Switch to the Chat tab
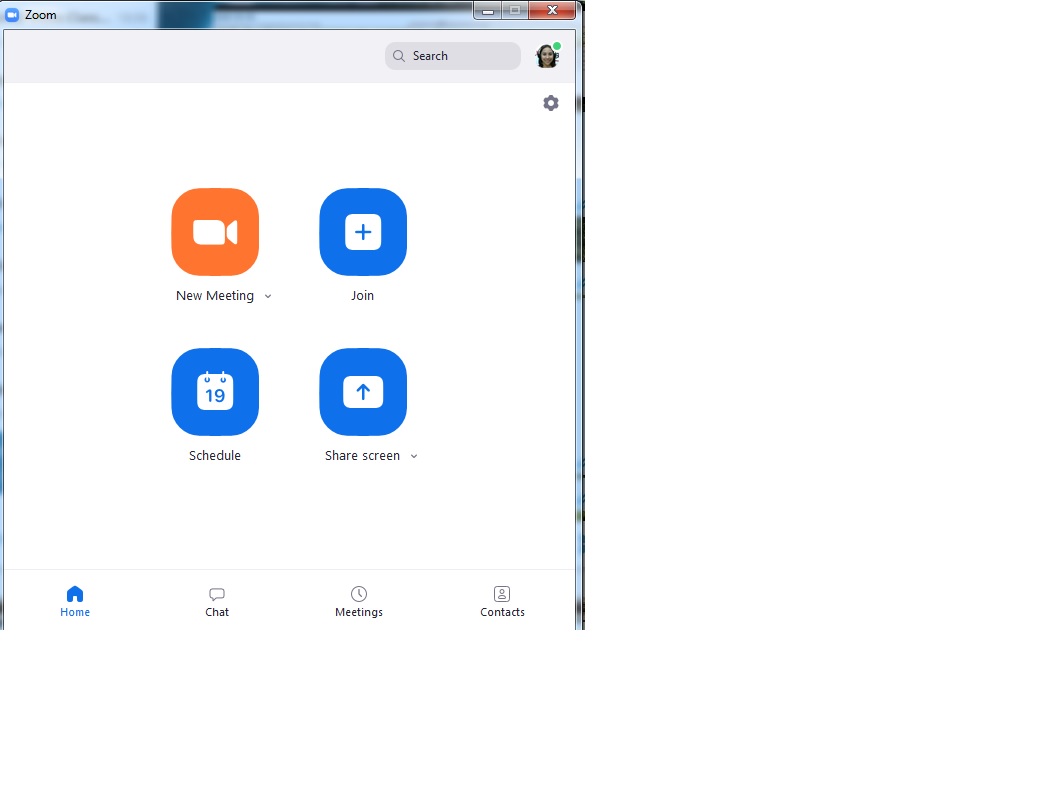1049x787 pixels. (217, 602)
